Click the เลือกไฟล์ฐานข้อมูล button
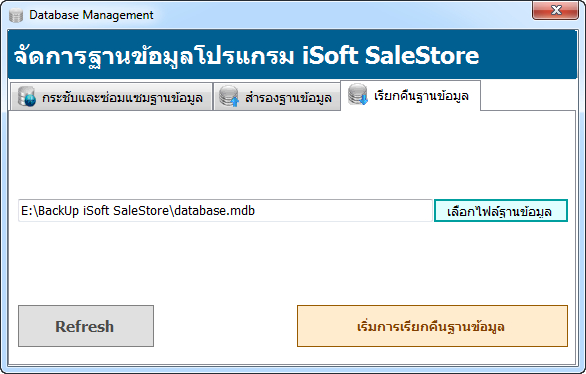The height and width of the screenshot is (374, 586). pyautogui.click(x=501, y=211)
